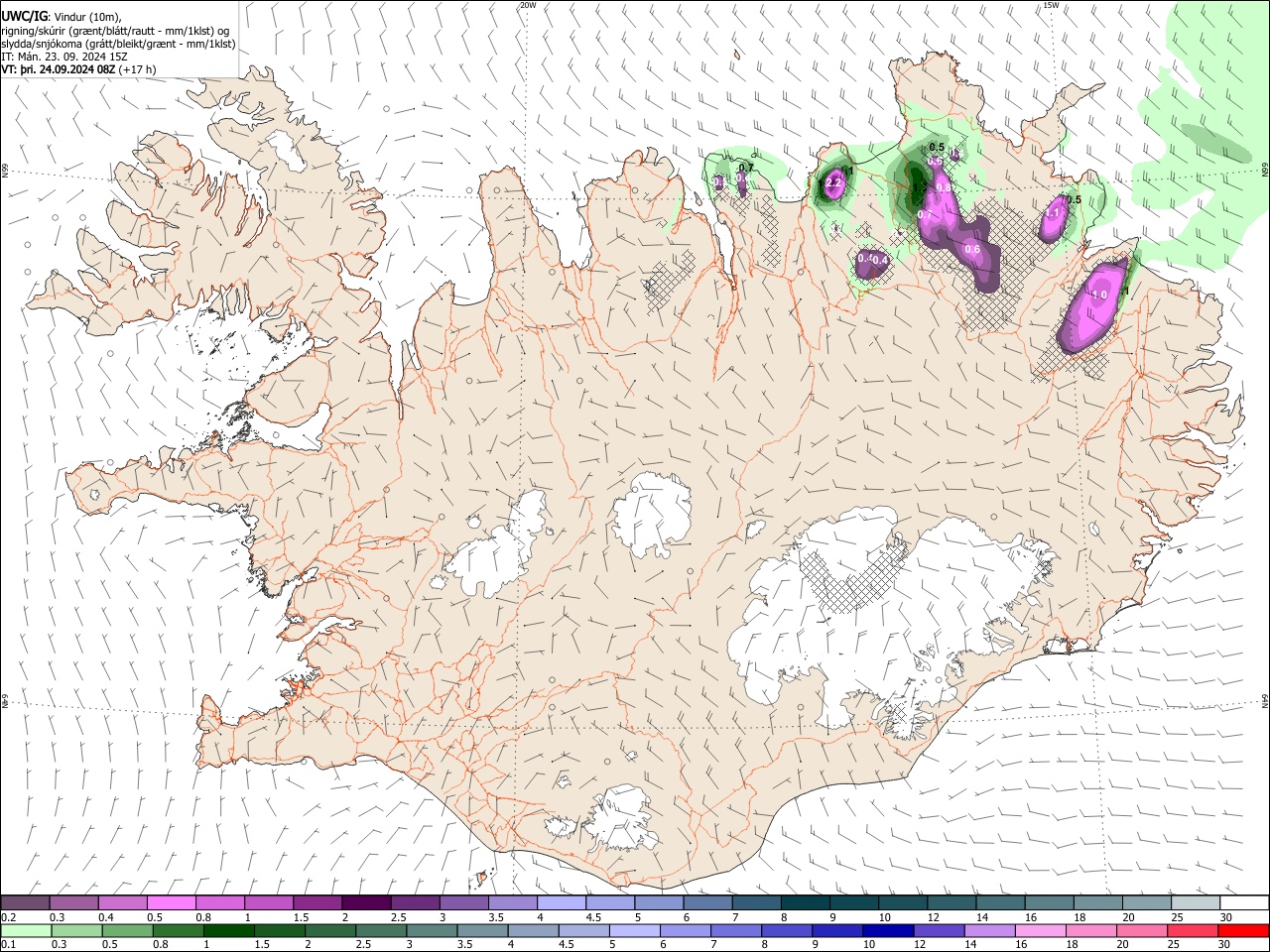1270x952 pixels.
Task: Click the 'IT: Mán. 23. 09. 2024 15Z' line
Action: 65,58
